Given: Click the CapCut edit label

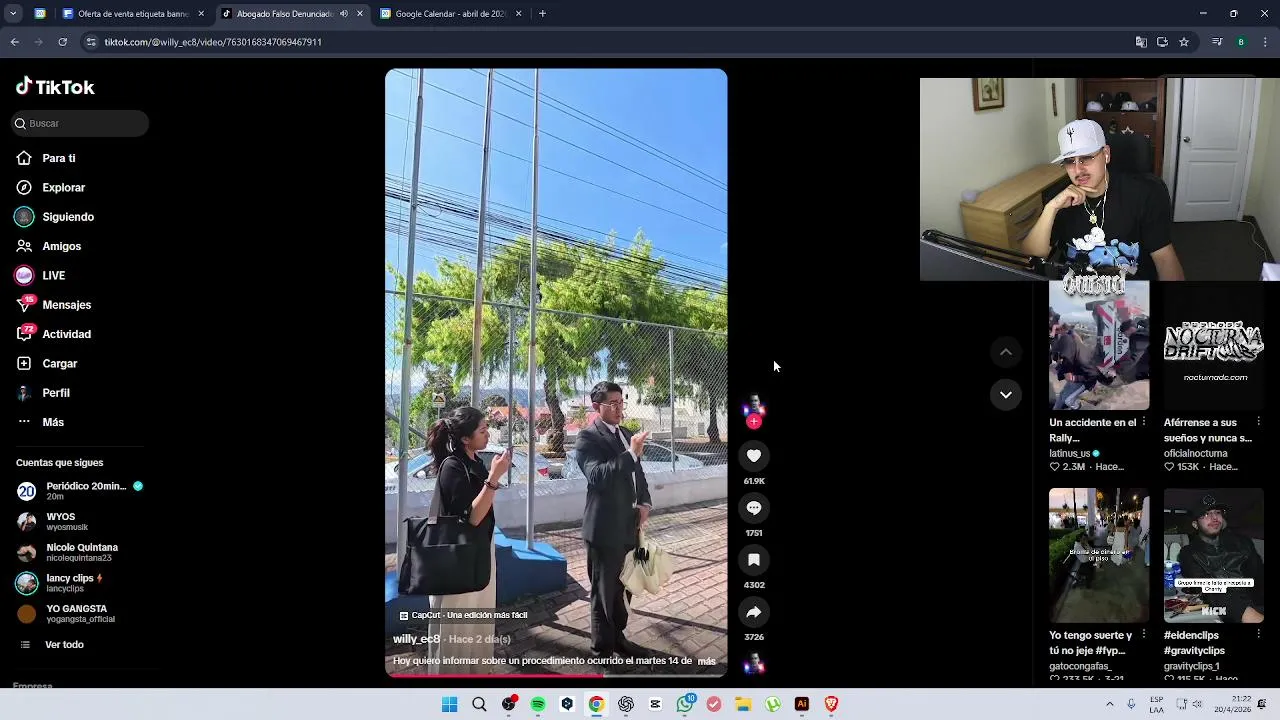Looking at the screenshot, I should (x=463, y=615).
